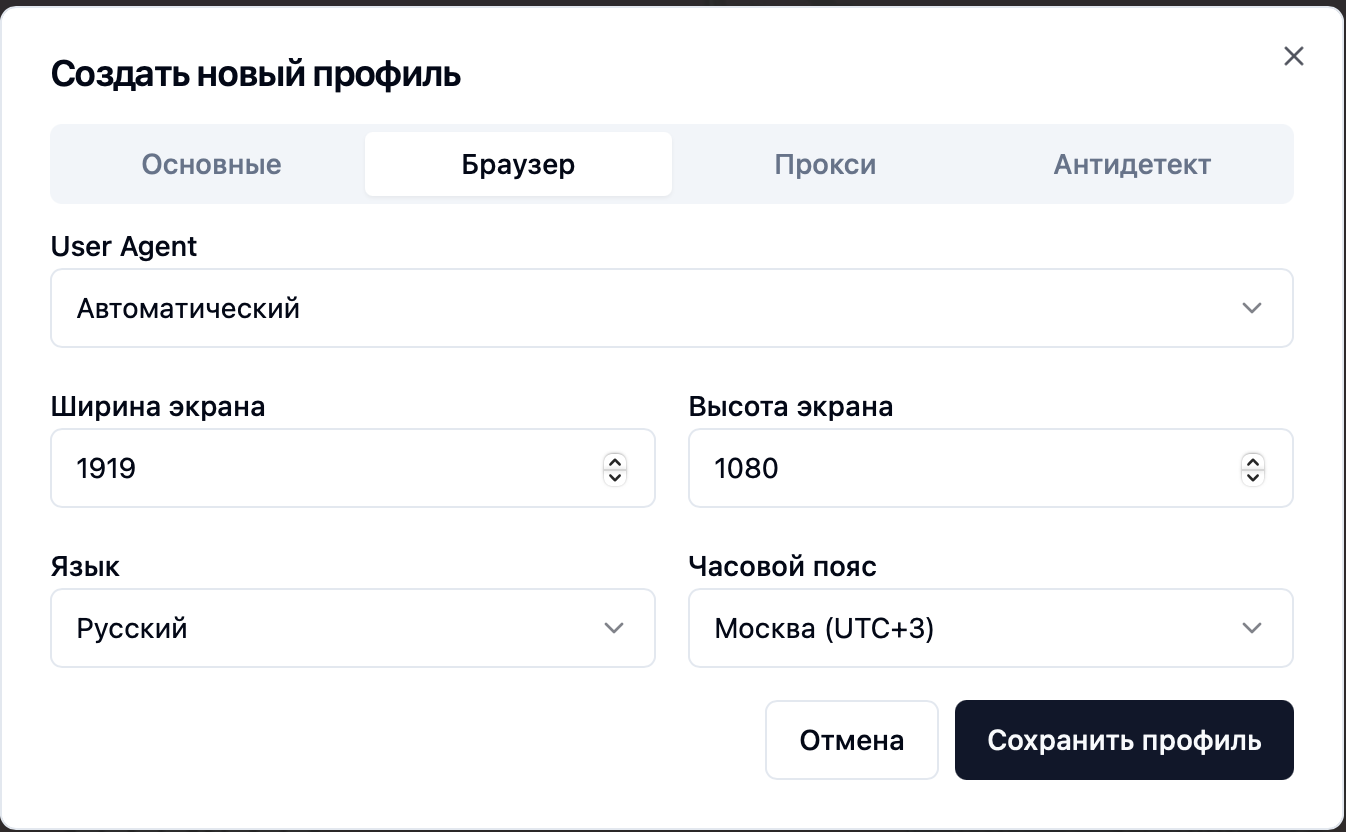The width and height of the screenshot is (1346, 832).
Task: Switch to the Основные tab
Action: pyautogui.click(x=211, y=163)
